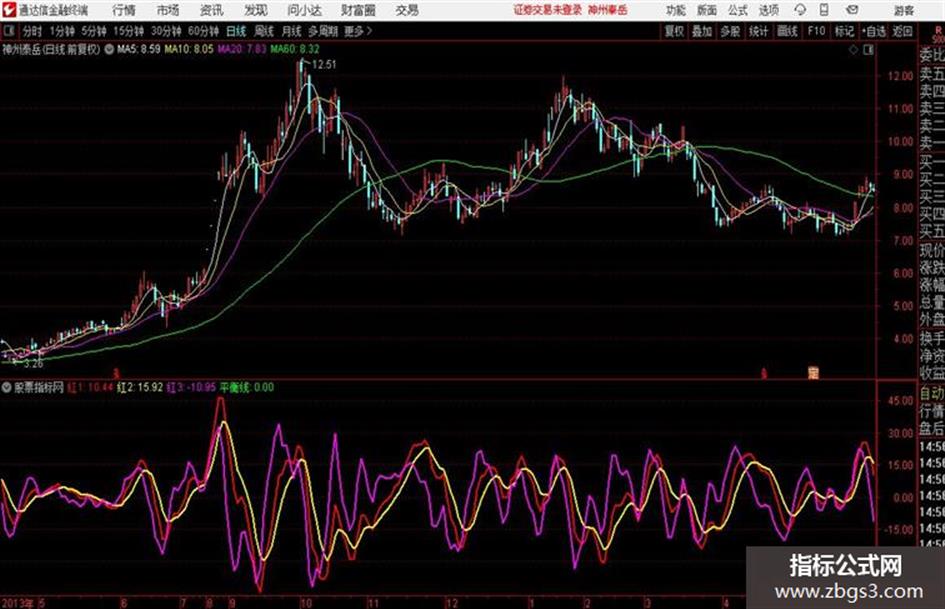Click the 45.00 indicator axis label
The width and height of the screenshot is (945, 609).
click(x=900, y=400)
